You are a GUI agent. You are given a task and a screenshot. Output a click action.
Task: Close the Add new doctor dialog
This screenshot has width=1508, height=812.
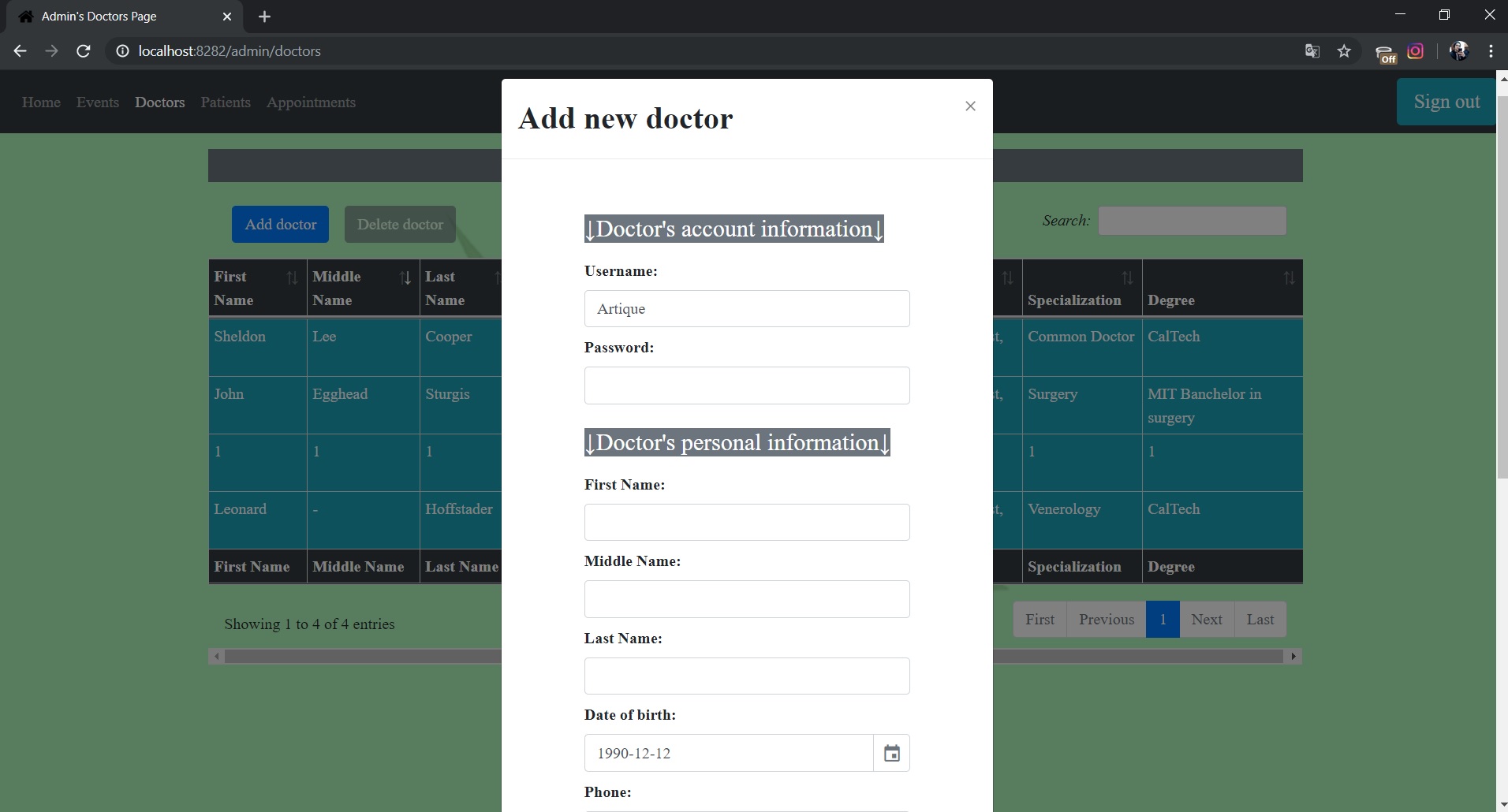[970, 106]
